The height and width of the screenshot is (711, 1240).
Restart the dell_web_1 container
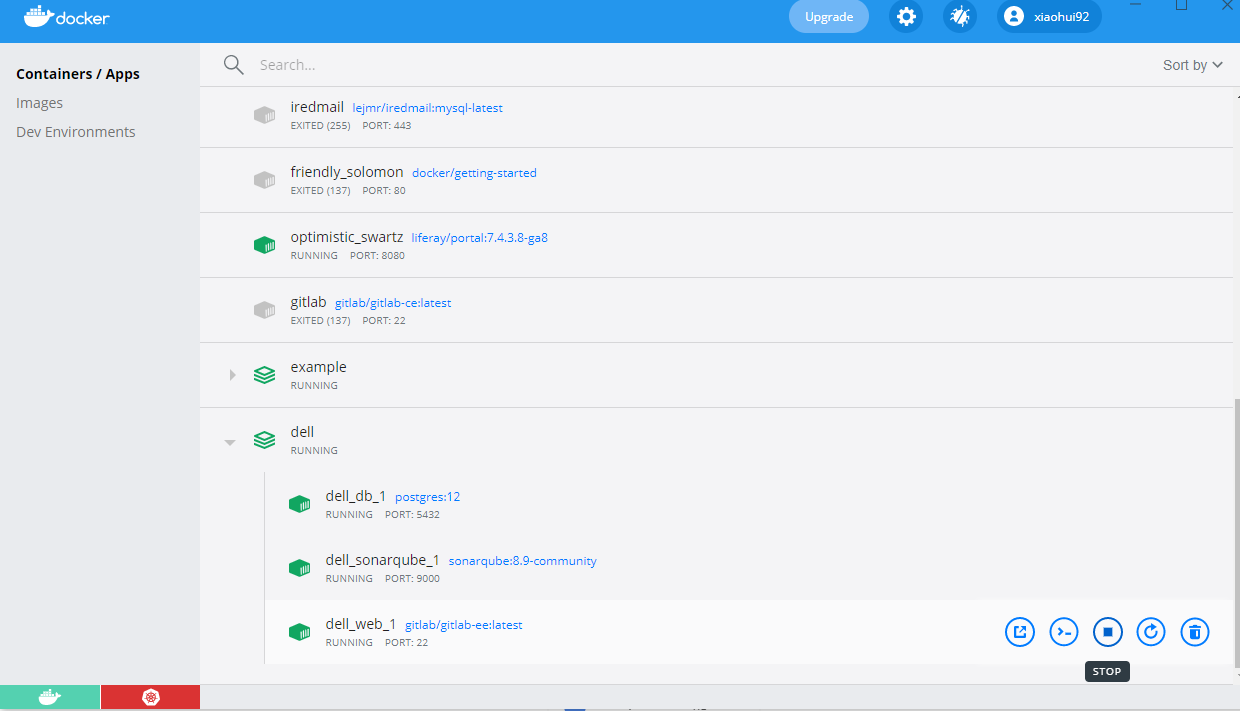(1151, 631)
